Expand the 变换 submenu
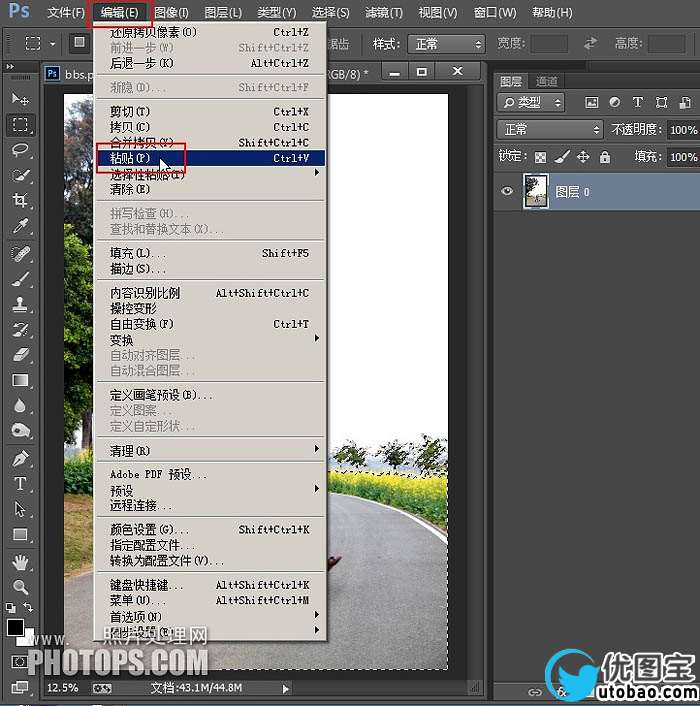 coord(210,339)
